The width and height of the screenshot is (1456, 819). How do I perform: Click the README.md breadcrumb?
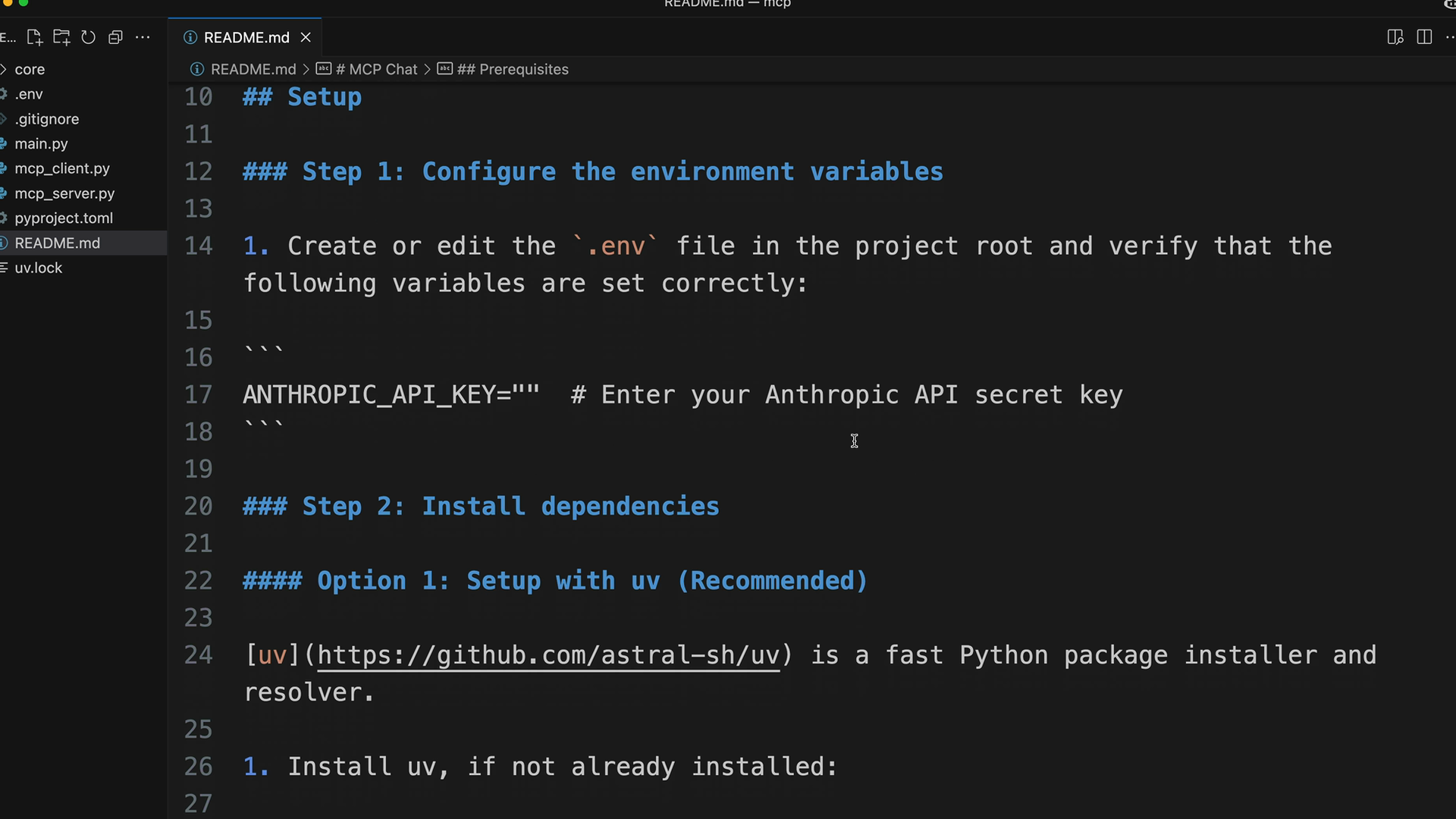point(253,69)
